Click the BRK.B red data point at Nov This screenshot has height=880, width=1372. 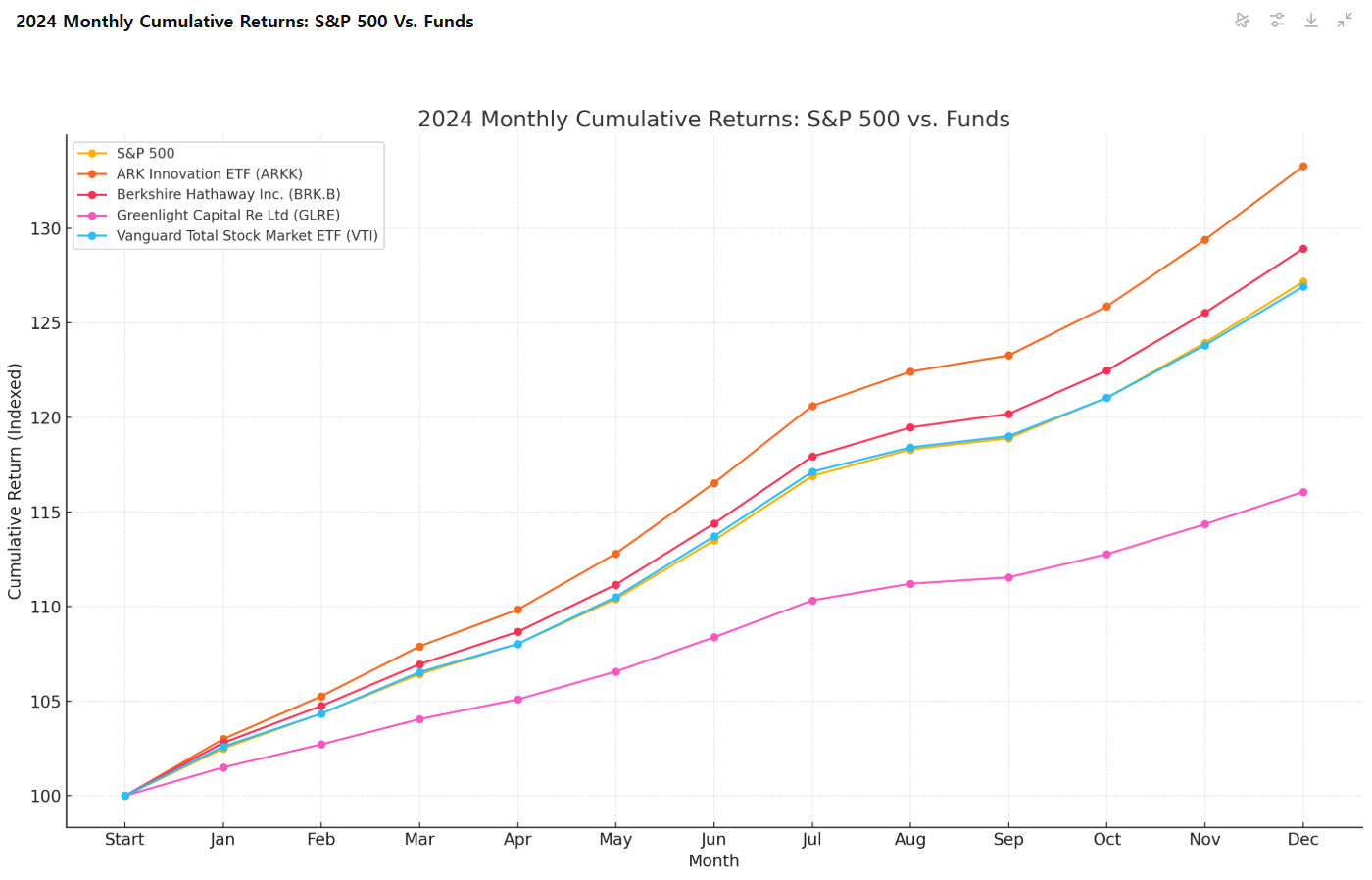pyautogui.click(x=1204, y=313)
